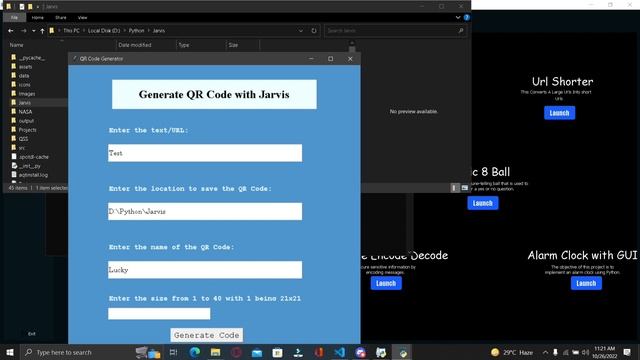Focus the save location field D:\Python\Jarvis
This screenshot has height=360, width=640.
pos(205,211)
